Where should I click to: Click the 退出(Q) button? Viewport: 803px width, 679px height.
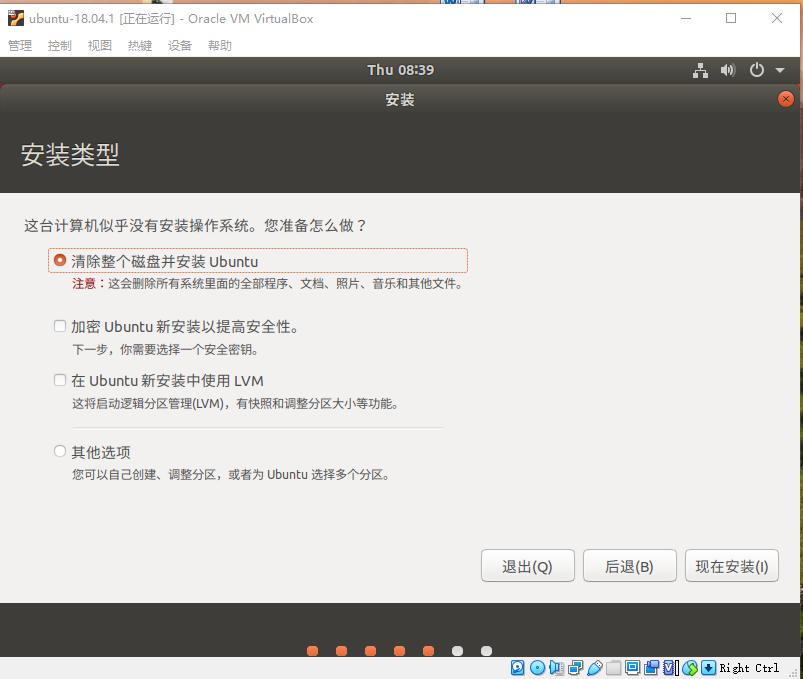(527, 566)
